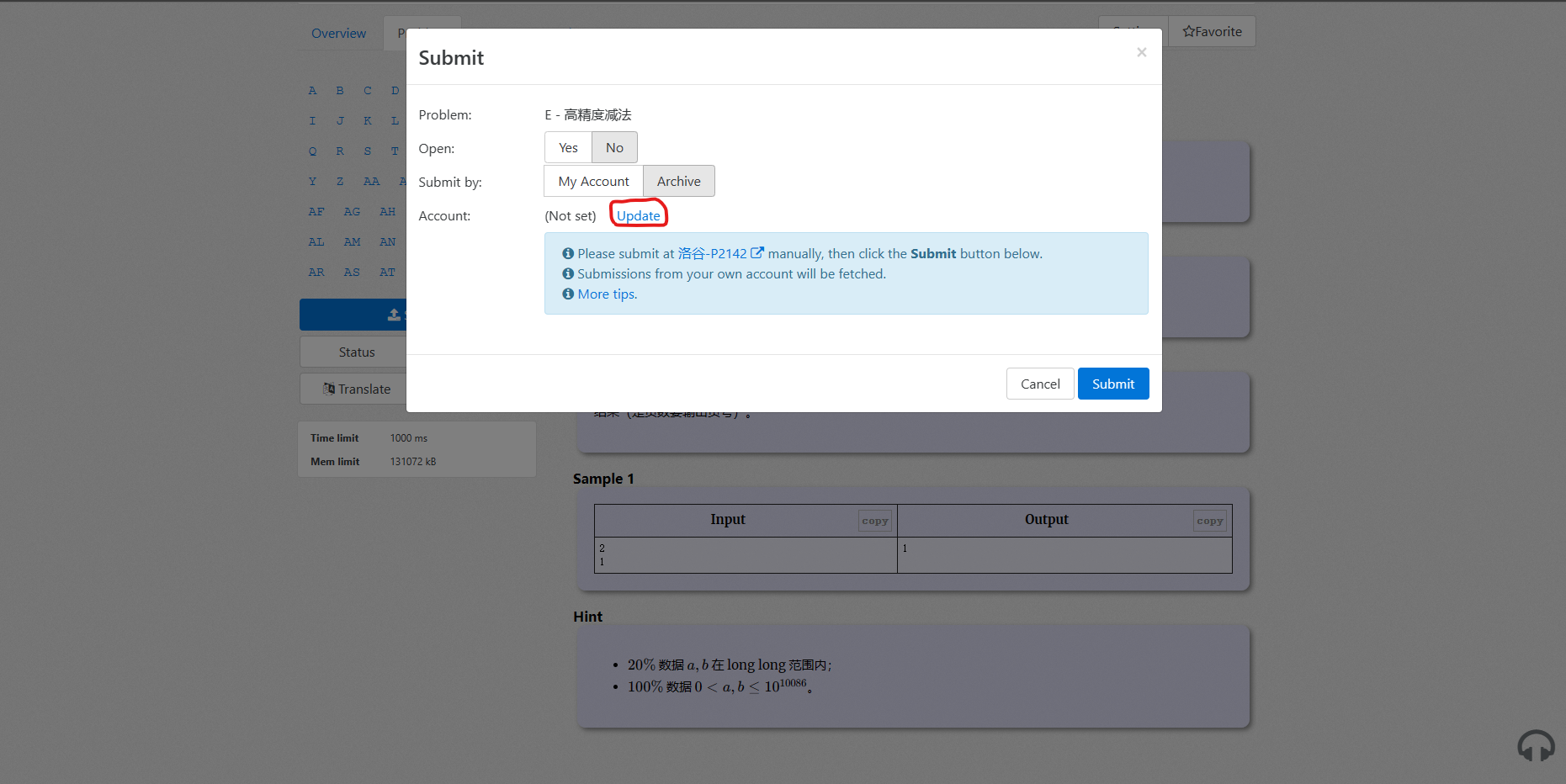Click the info icon next to Submissions line
The width and height of the screenshot is (1566, 784).
coord(568,273)
